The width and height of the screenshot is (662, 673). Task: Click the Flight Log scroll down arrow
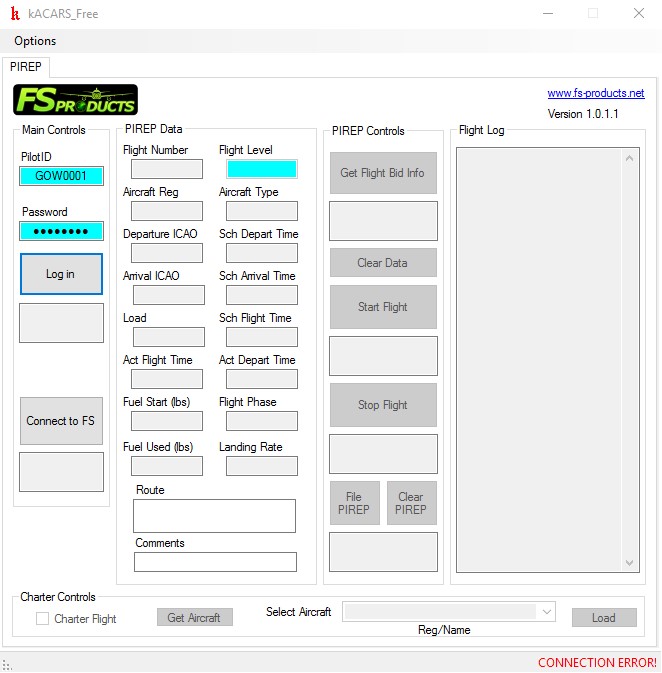[630, 563]
